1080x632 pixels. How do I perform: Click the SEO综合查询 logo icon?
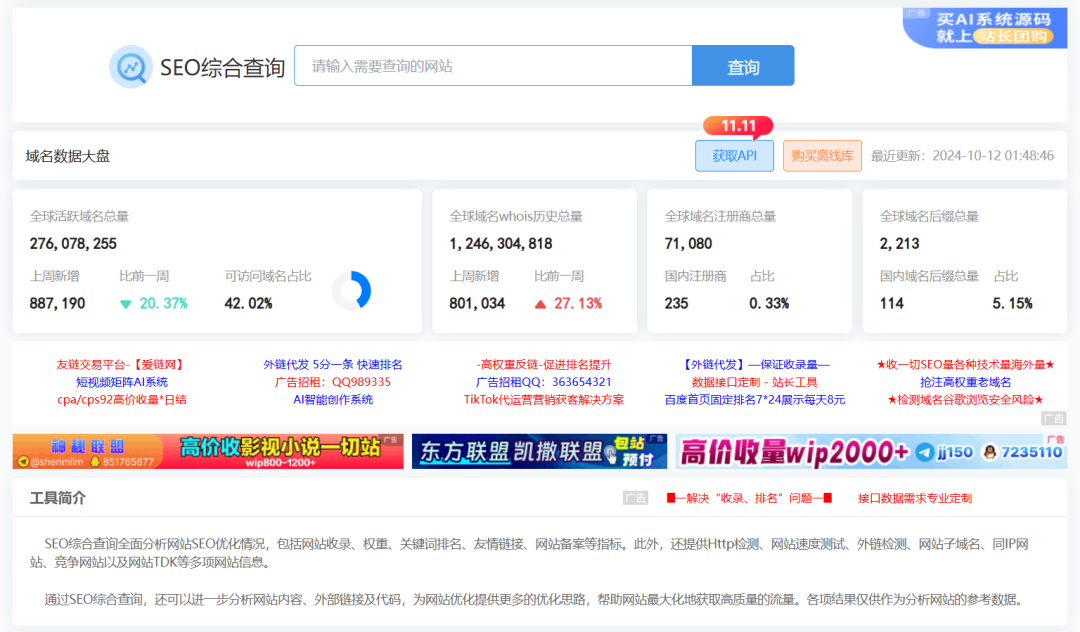coord(130,65)
